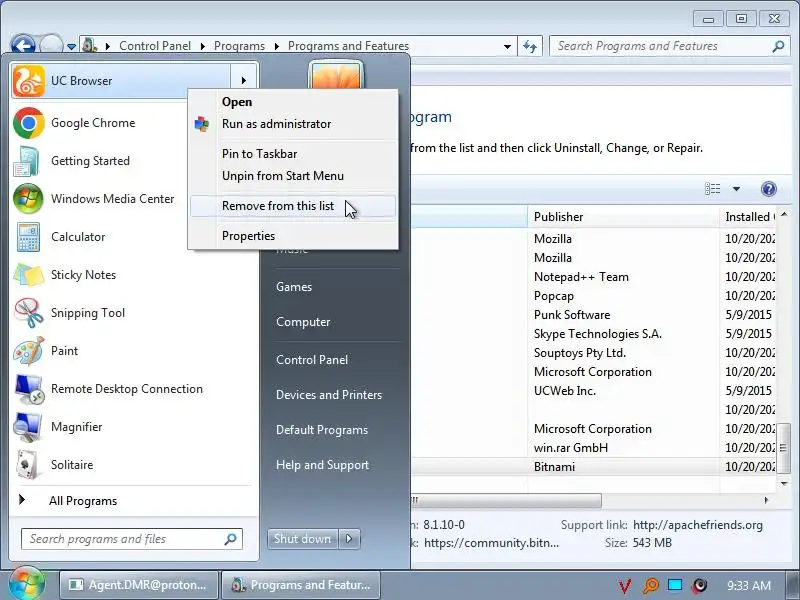The height and width of the screenshot is (600, 800).
Task: Click the round camera tray icon
Action: point(700,585)
